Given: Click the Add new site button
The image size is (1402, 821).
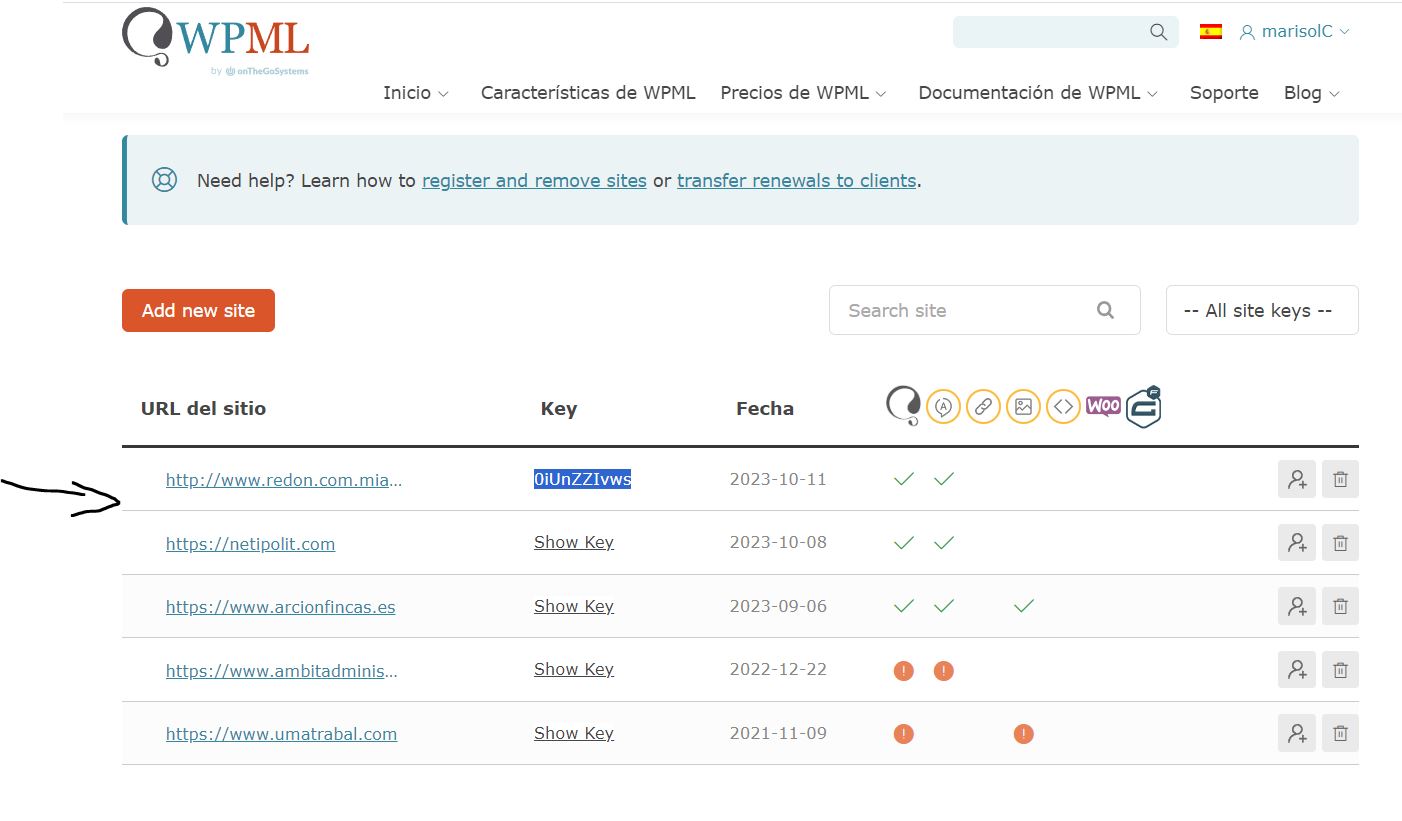Looking at the screenshot, I should (x=198, y=310).
